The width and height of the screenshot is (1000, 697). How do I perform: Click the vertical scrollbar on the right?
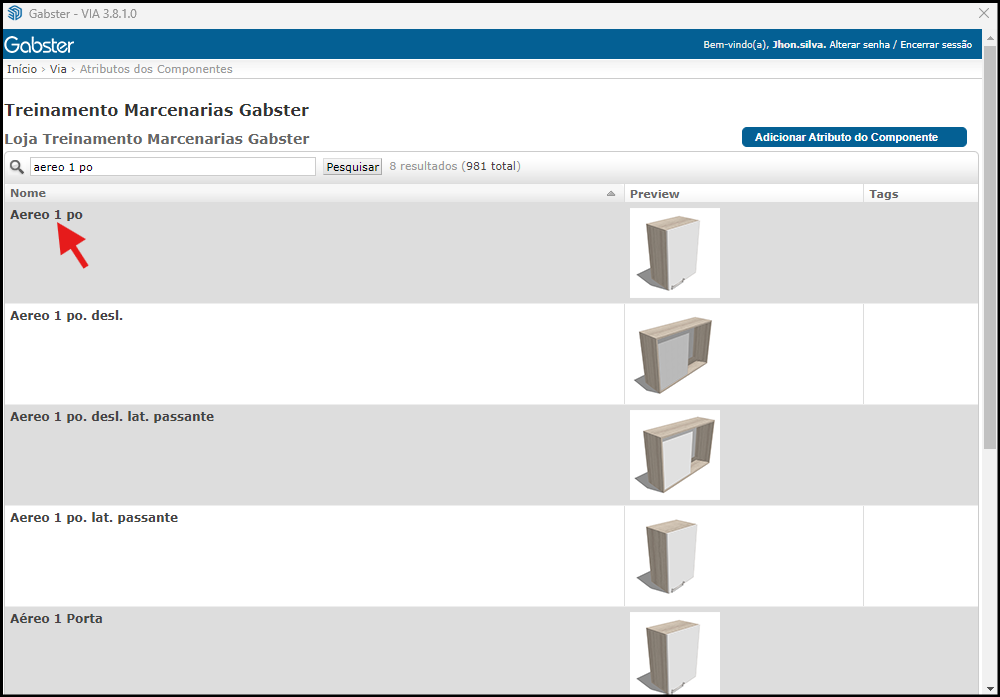point(990,250)
